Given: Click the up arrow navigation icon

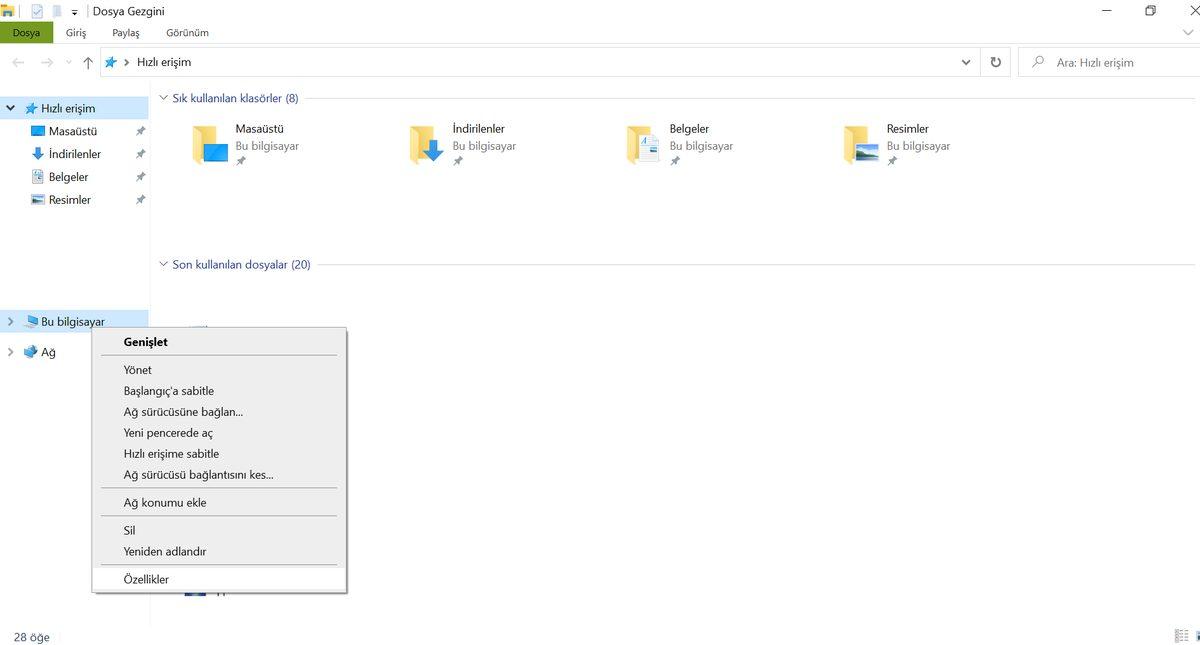Looking at the screenshot, I should point(88,62).
